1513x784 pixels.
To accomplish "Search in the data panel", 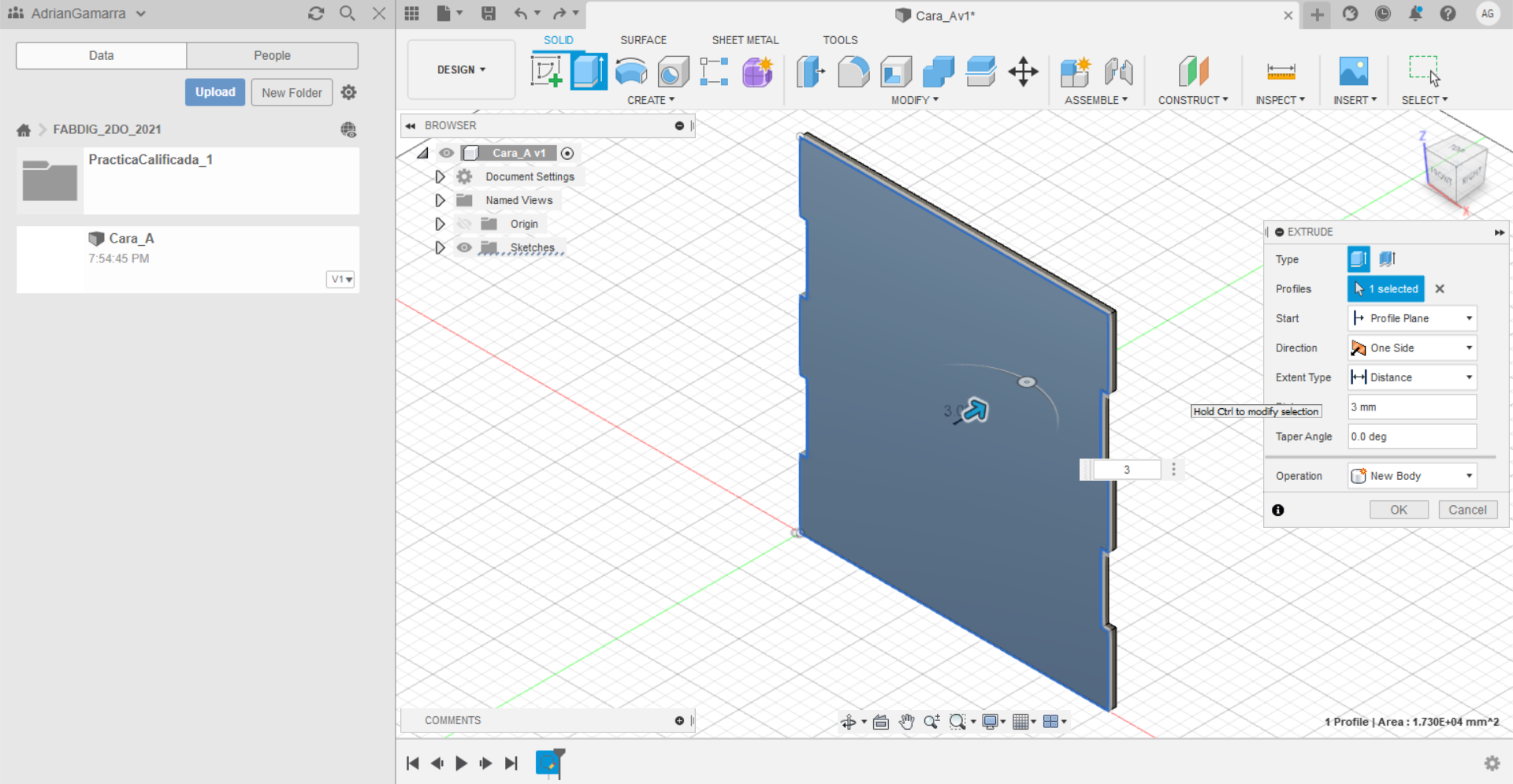I will click(347, 13).
